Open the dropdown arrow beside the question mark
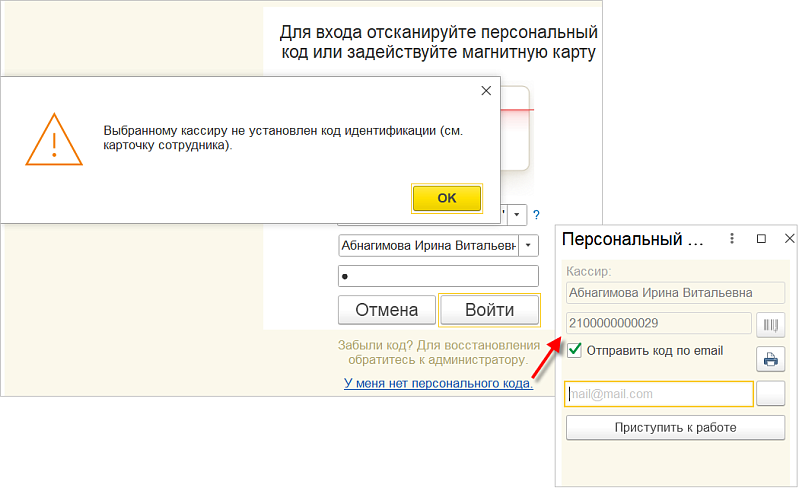The image size is (799, 488). coord(517,215)
